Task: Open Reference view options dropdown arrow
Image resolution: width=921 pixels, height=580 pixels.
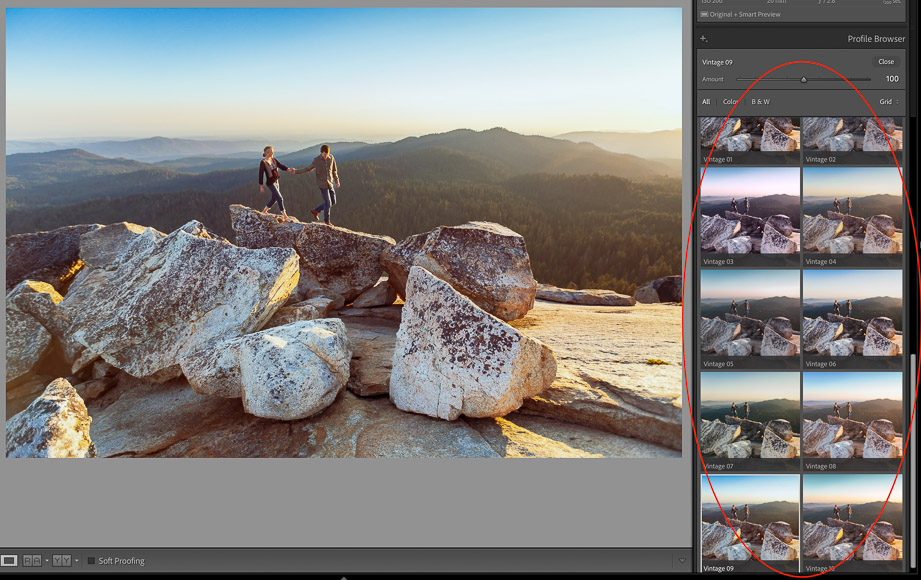Action: point(47,561)
